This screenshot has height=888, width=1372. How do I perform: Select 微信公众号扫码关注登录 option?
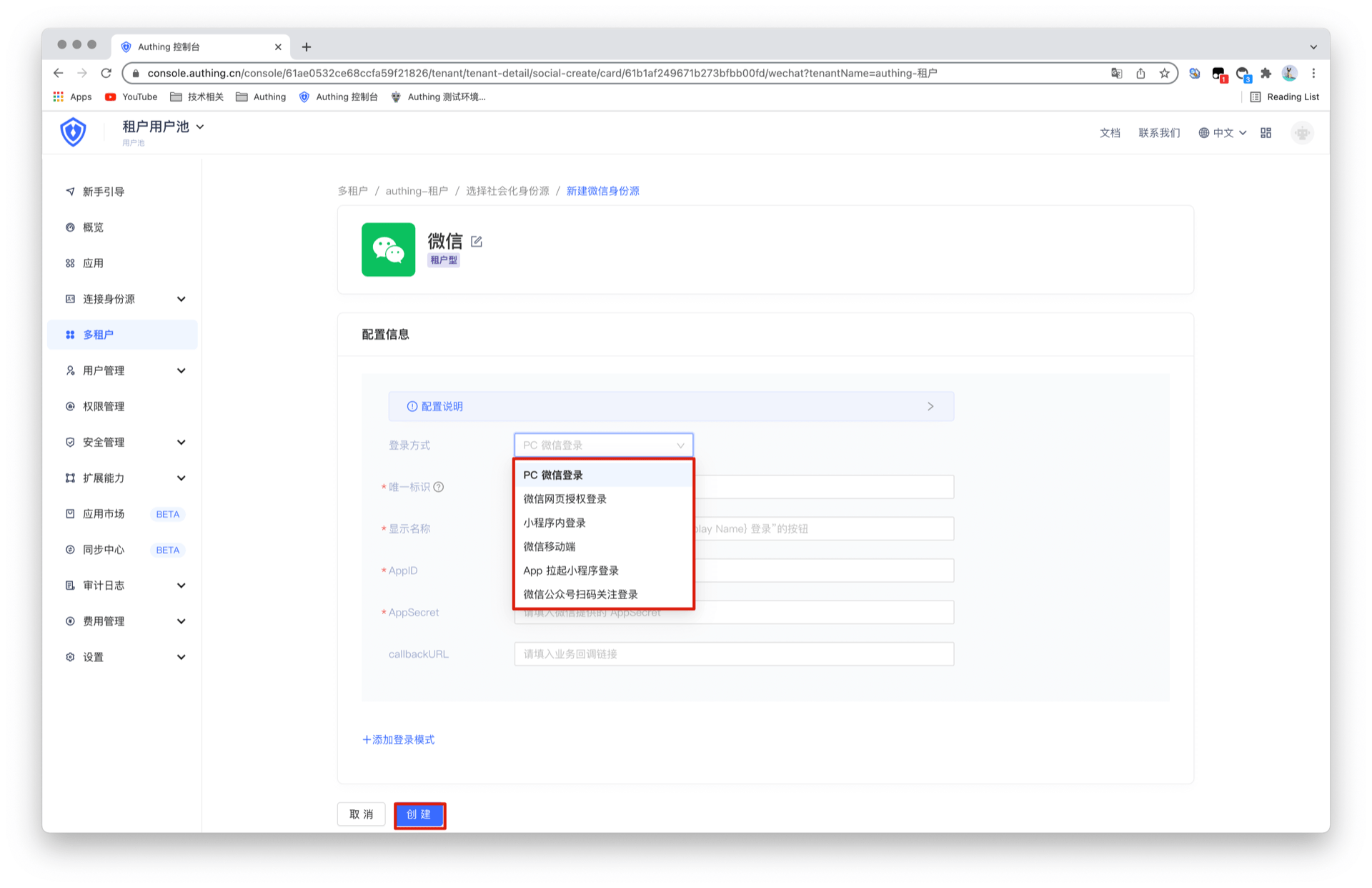[580, 594]
